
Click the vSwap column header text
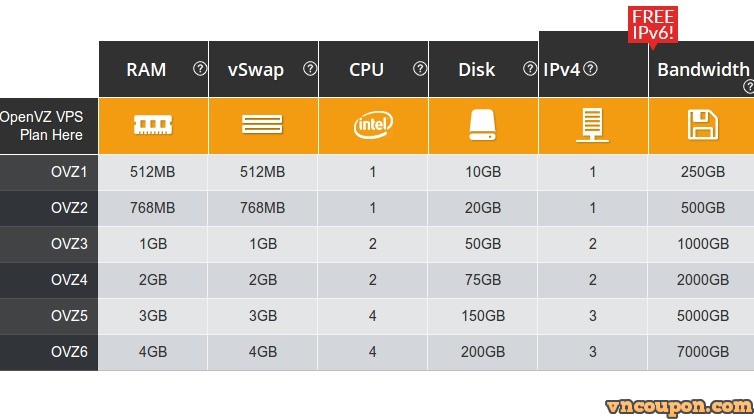pyautogui.click(x=256, y=70)
